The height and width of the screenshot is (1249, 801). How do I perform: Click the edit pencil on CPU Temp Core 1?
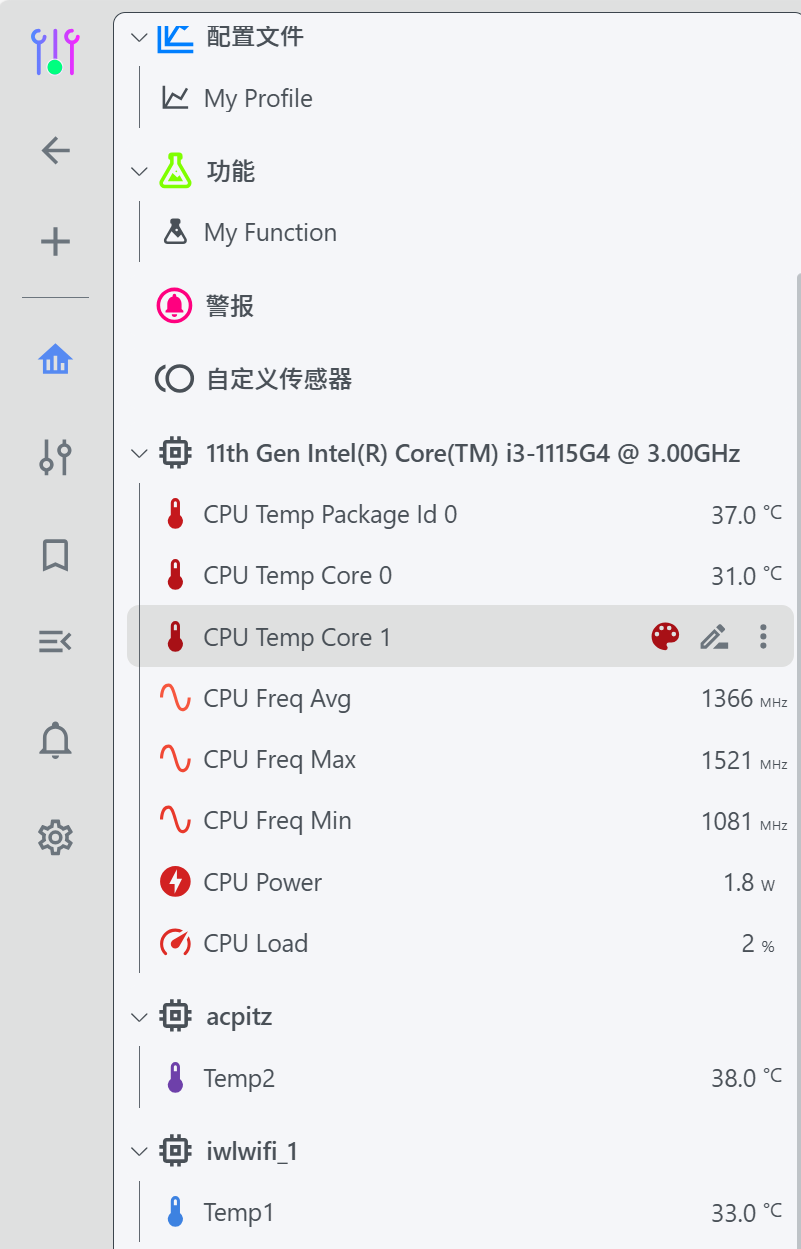[x=713, y=636]
